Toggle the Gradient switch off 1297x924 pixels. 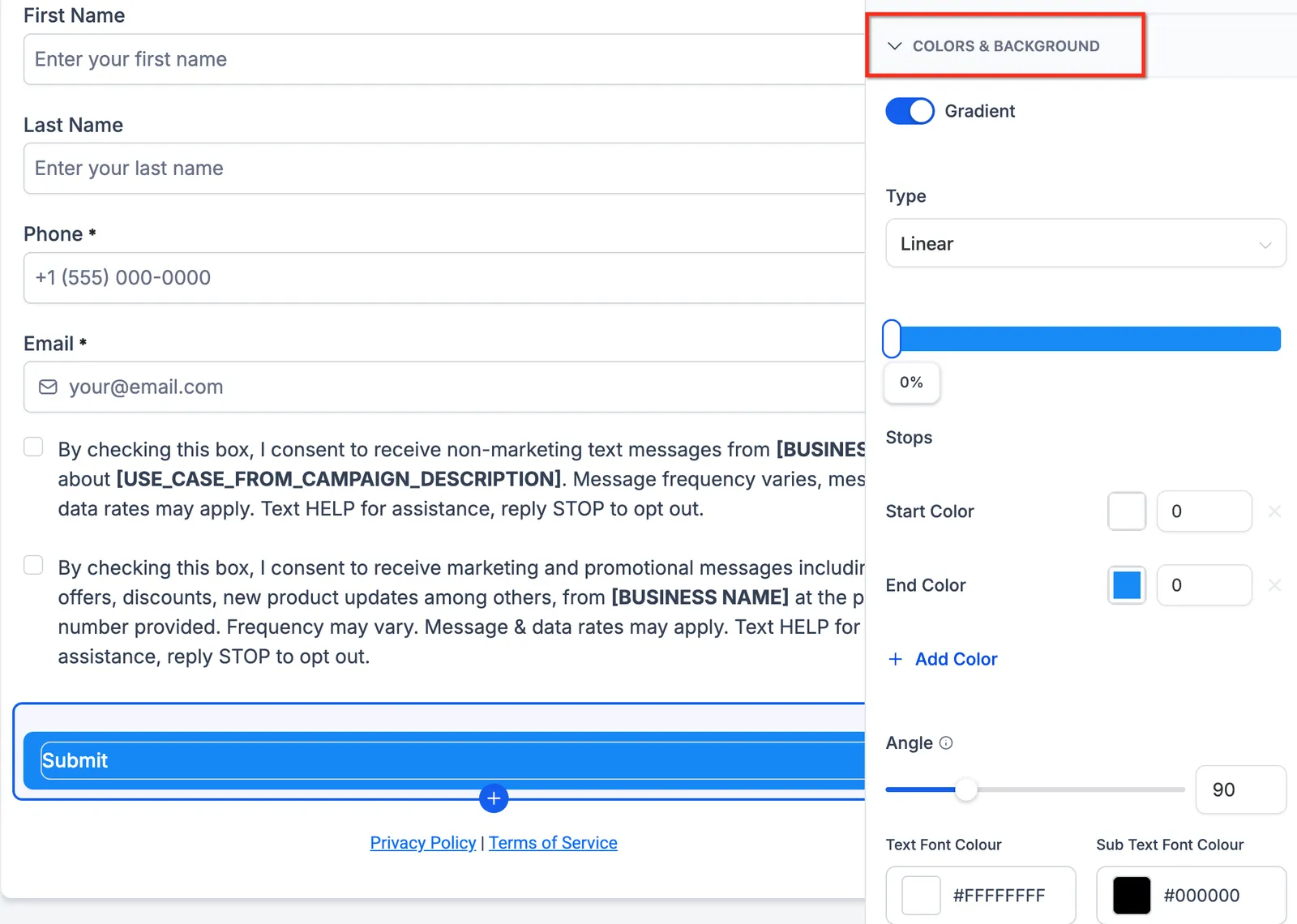(910, 111)
